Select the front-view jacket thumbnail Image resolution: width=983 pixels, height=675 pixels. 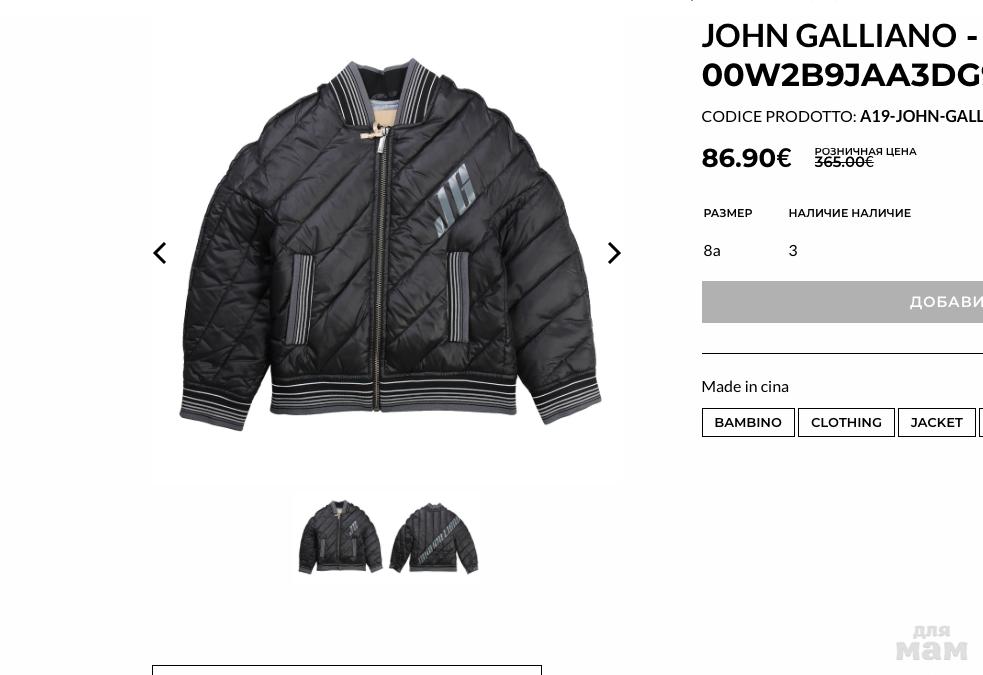340,537
